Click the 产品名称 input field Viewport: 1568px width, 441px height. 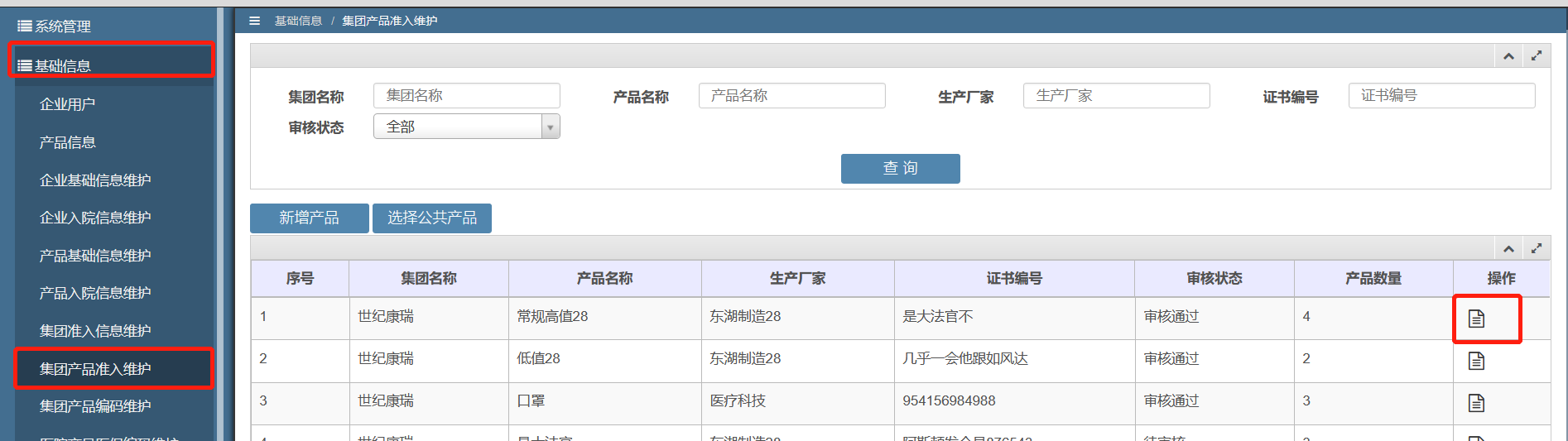coord(792,96)
